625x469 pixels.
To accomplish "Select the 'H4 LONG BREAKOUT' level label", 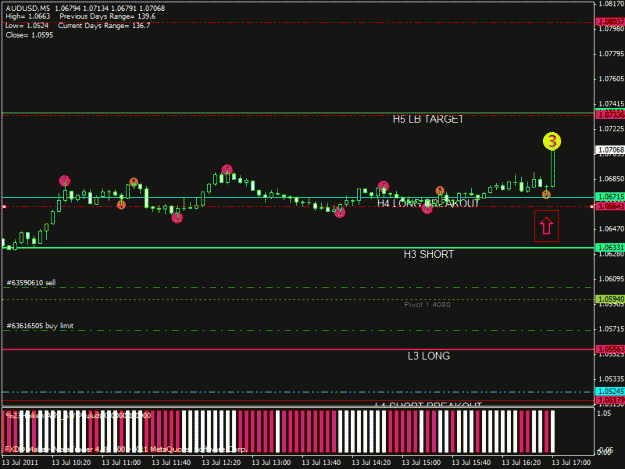I will point(428,203).
